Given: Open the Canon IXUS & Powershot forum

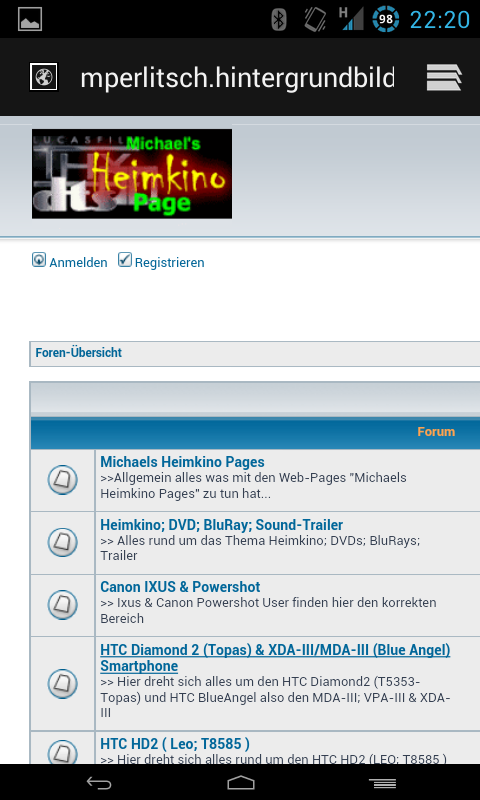Looking at the screenshot, I should (180, 587).
